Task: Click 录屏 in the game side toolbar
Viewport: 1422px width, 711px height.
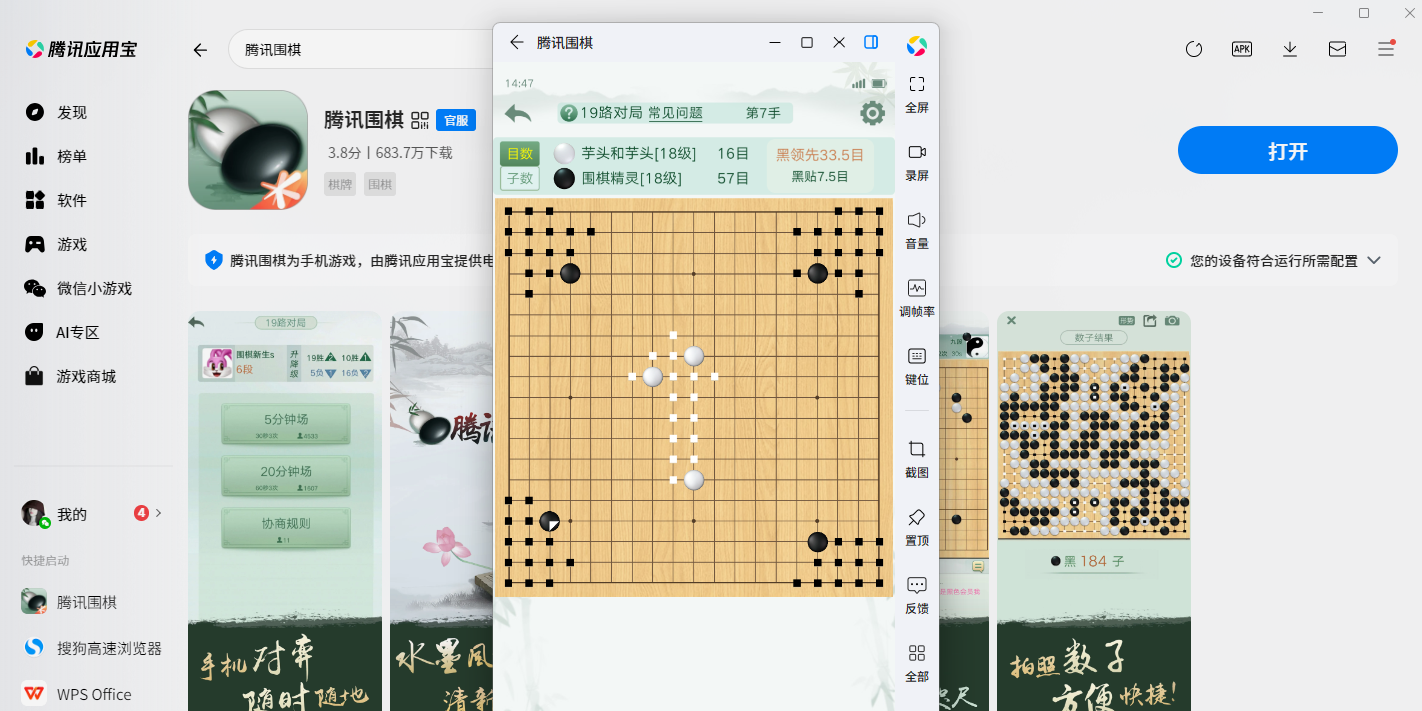Action: coord(917,161)
